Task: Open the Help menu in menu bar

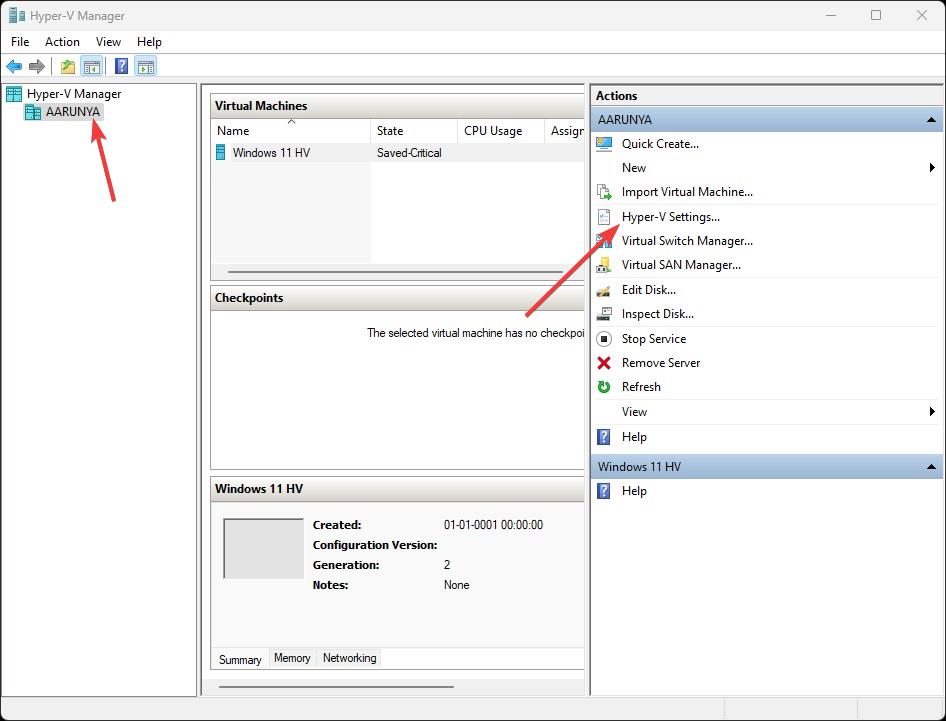Action: point(149,42)
